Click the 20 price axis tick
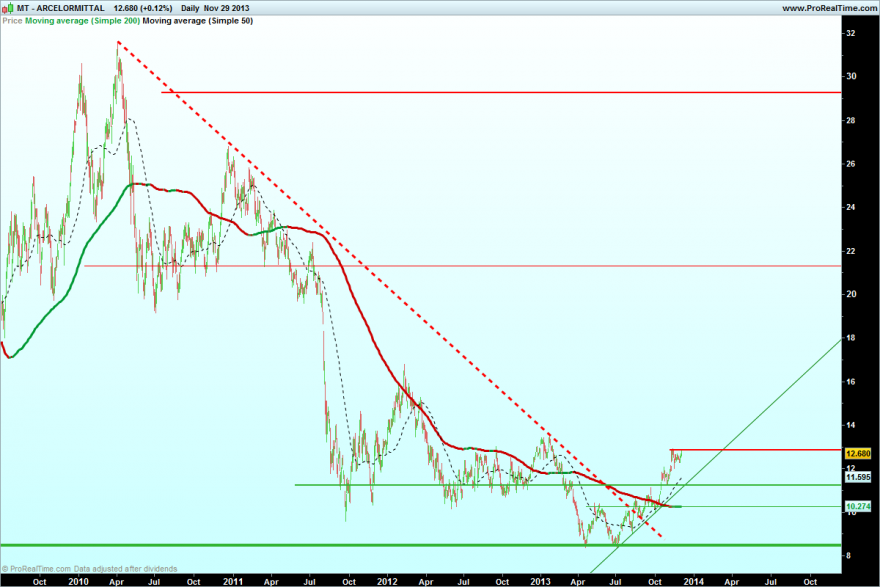This screenshot has height=587, width=880. tap(851, 294)
